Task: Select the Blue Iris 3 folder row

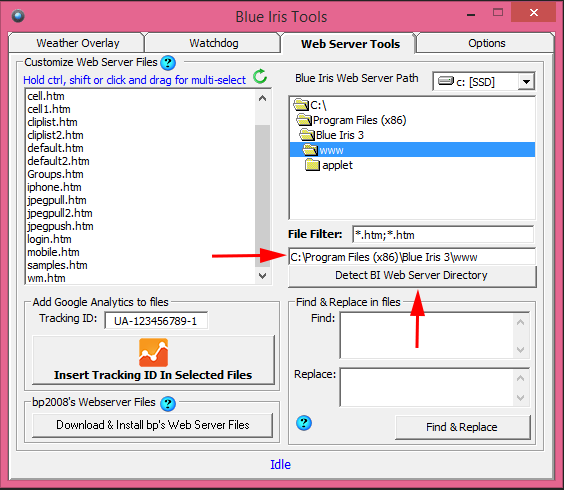Action: (412, 135)
